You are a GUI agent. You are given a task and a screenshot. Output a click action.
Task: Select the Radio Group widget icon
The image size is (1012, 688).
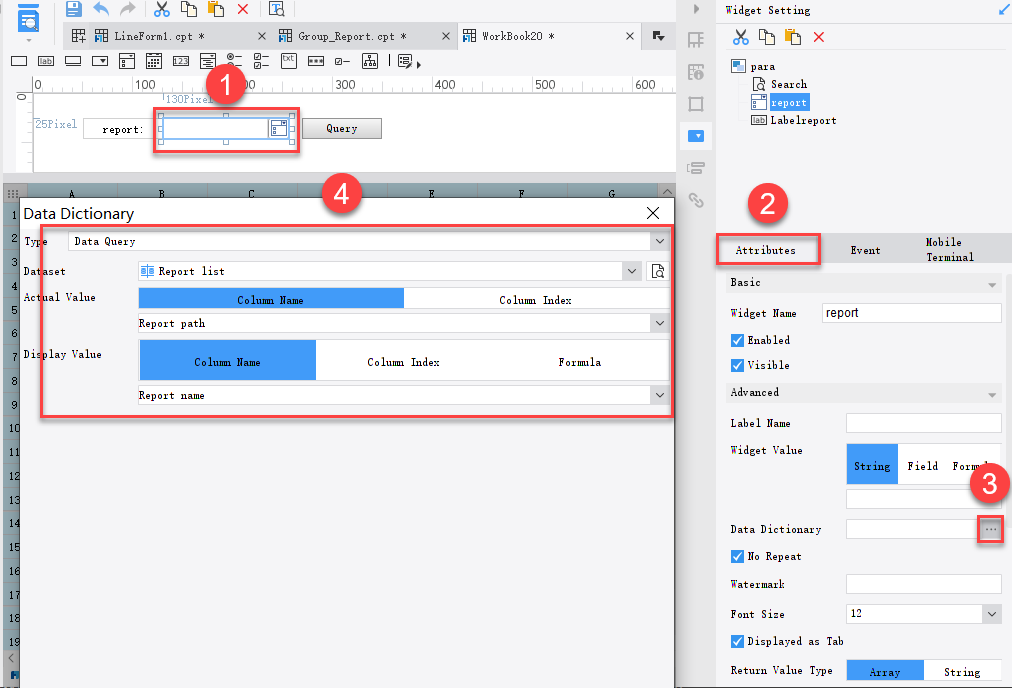[233, 61]
